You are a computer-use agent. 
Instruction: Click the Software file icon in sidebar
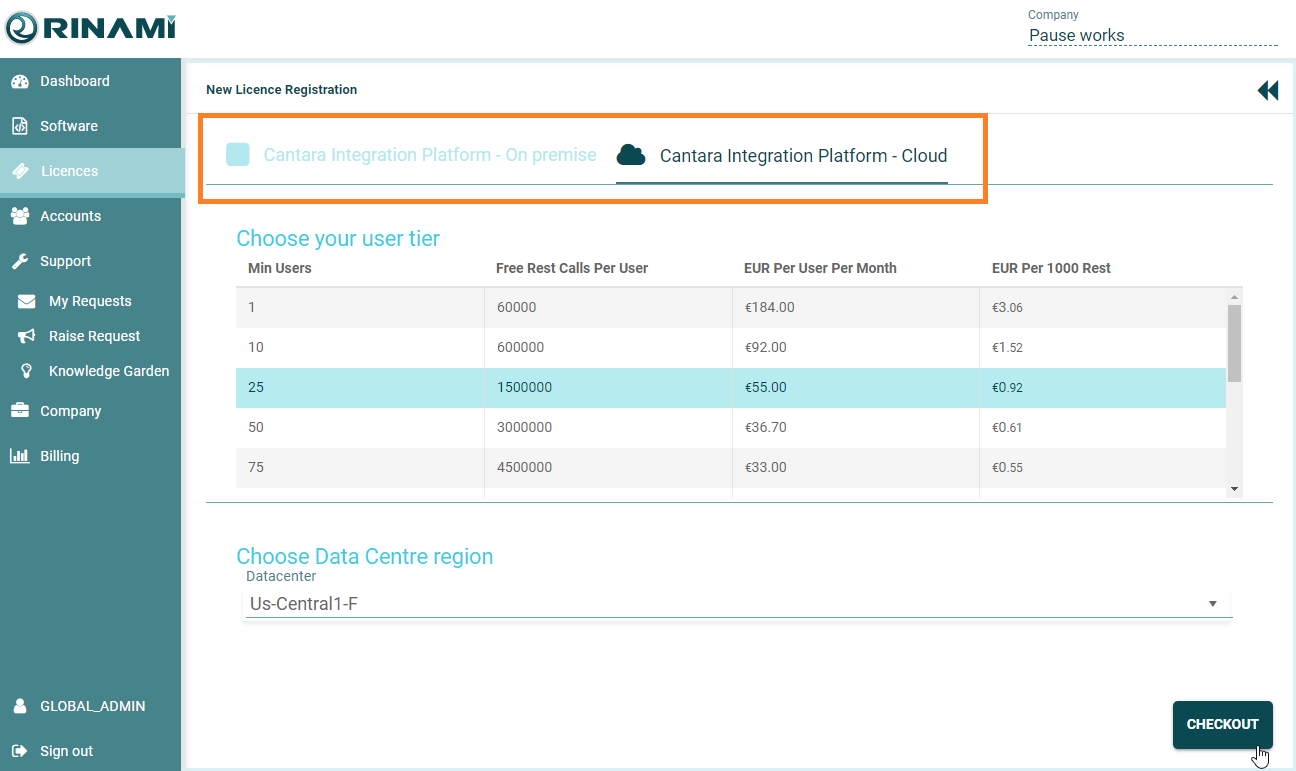[20, 126]
